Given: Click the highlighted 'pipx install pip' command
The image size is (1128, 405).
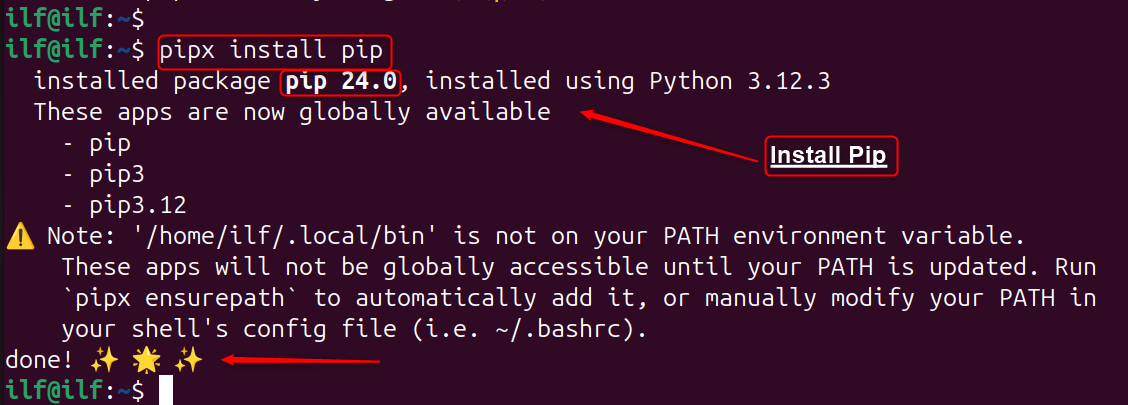Looking at the screenshot, I should [x=276, y=51].
